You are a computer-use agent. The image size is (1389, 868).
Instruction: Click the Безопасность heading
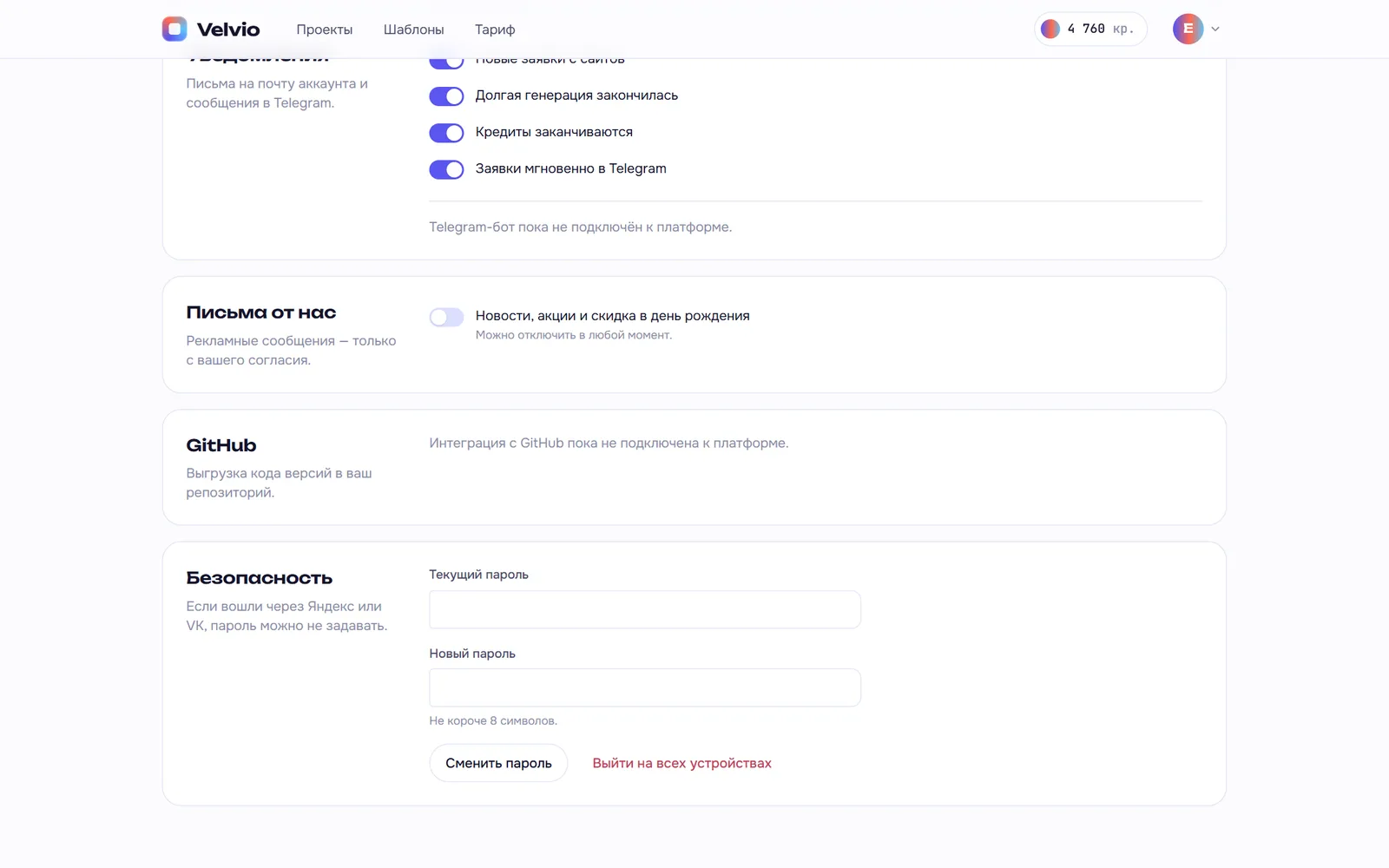pyautogui.click(x=259, y=578)
